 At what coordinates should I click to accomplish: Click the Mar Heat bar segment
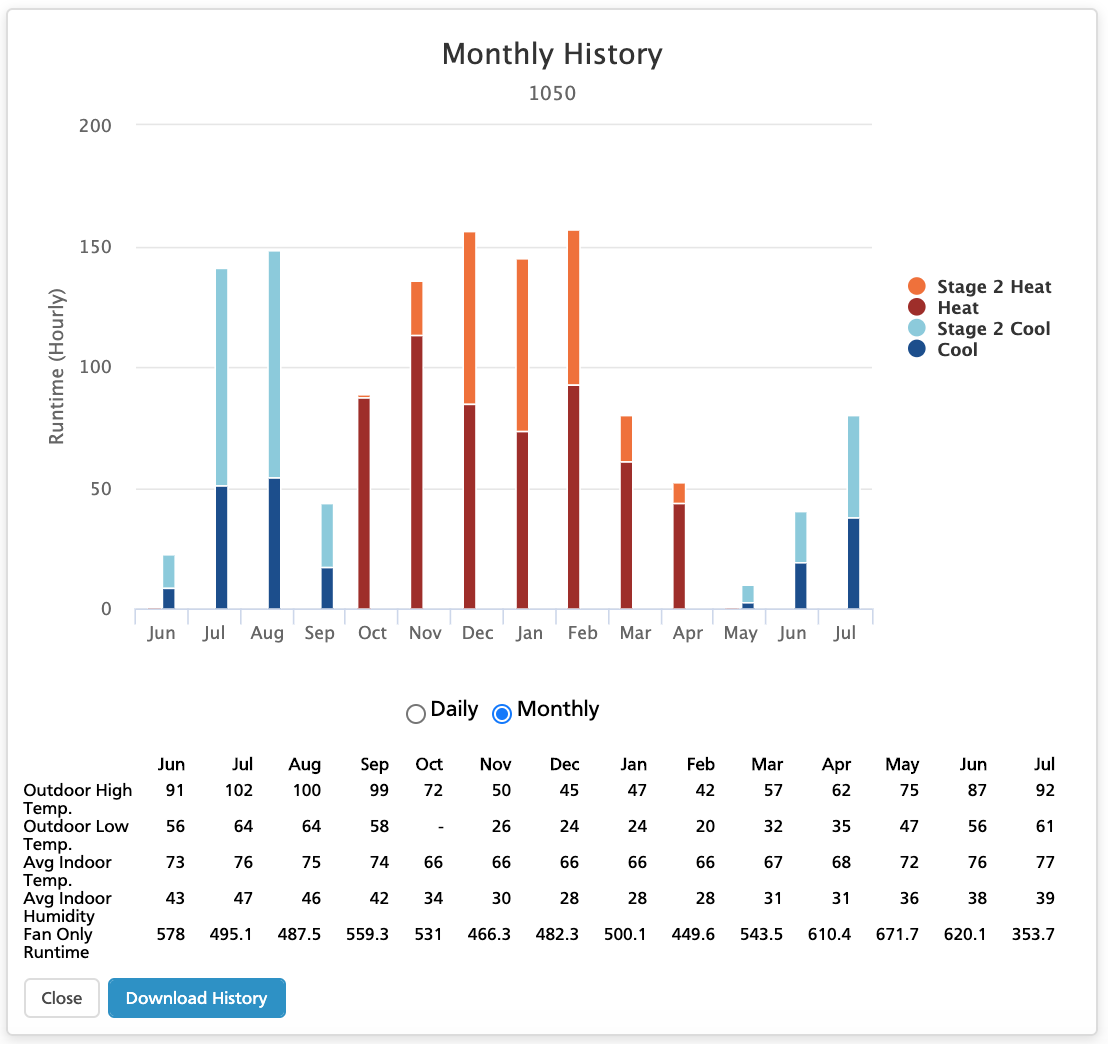point(626,535)
